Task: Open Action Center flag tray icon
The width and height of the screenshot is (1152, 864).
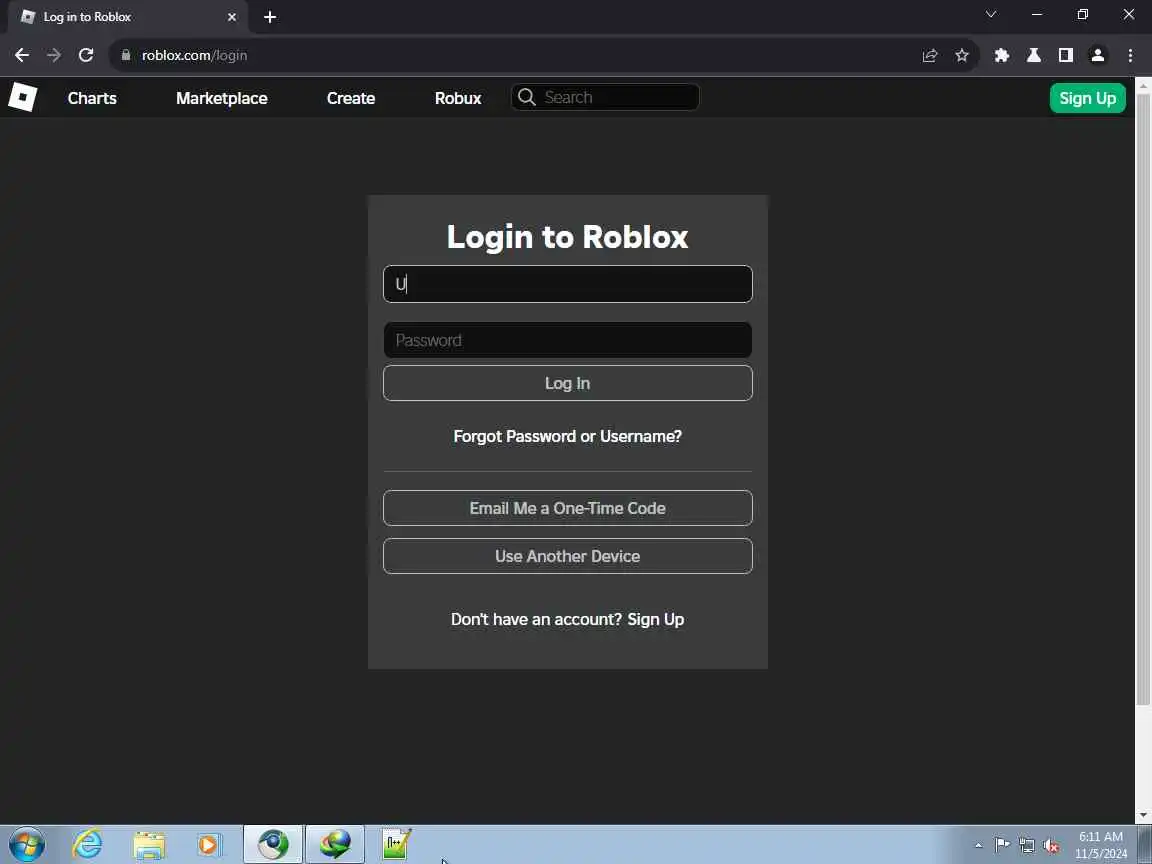Action: click(1001, 845)
